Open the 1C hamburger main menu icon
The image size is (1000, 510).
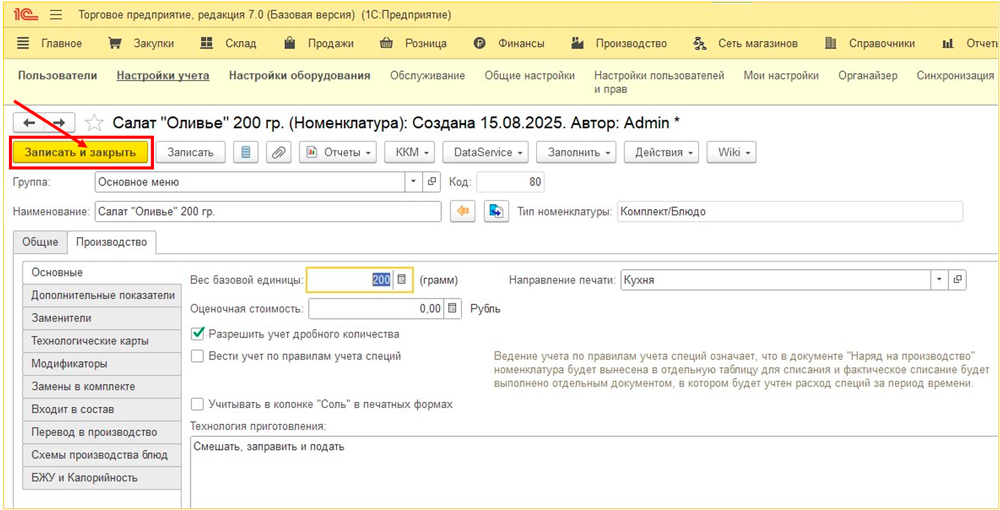pos(55,15)
